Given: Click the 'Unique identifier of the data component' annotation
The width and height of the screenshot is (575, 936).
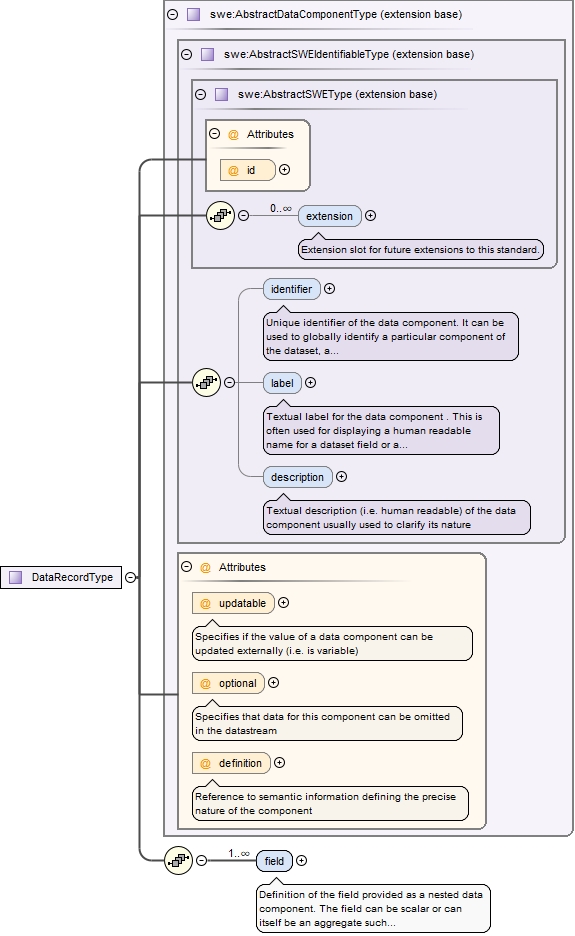Looking at the screenshot, I should tap(390, 337).
